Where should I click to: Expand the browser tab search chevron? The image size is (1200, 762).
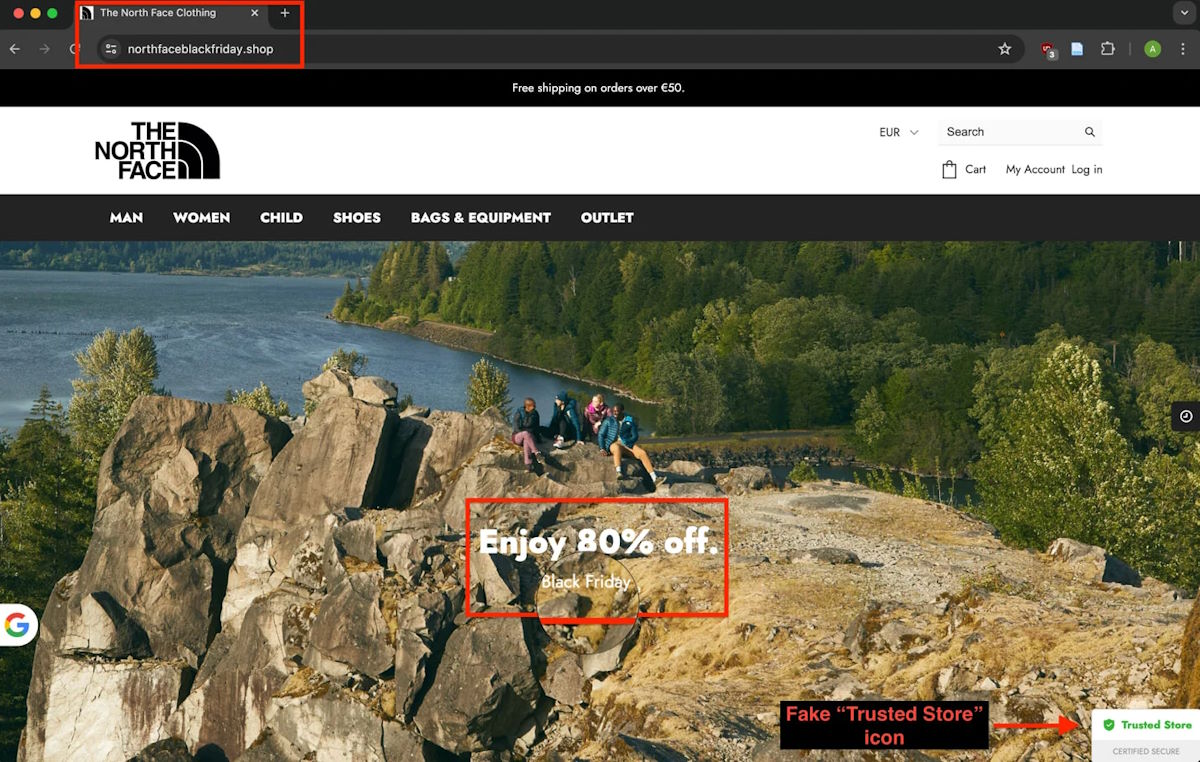1184,13
